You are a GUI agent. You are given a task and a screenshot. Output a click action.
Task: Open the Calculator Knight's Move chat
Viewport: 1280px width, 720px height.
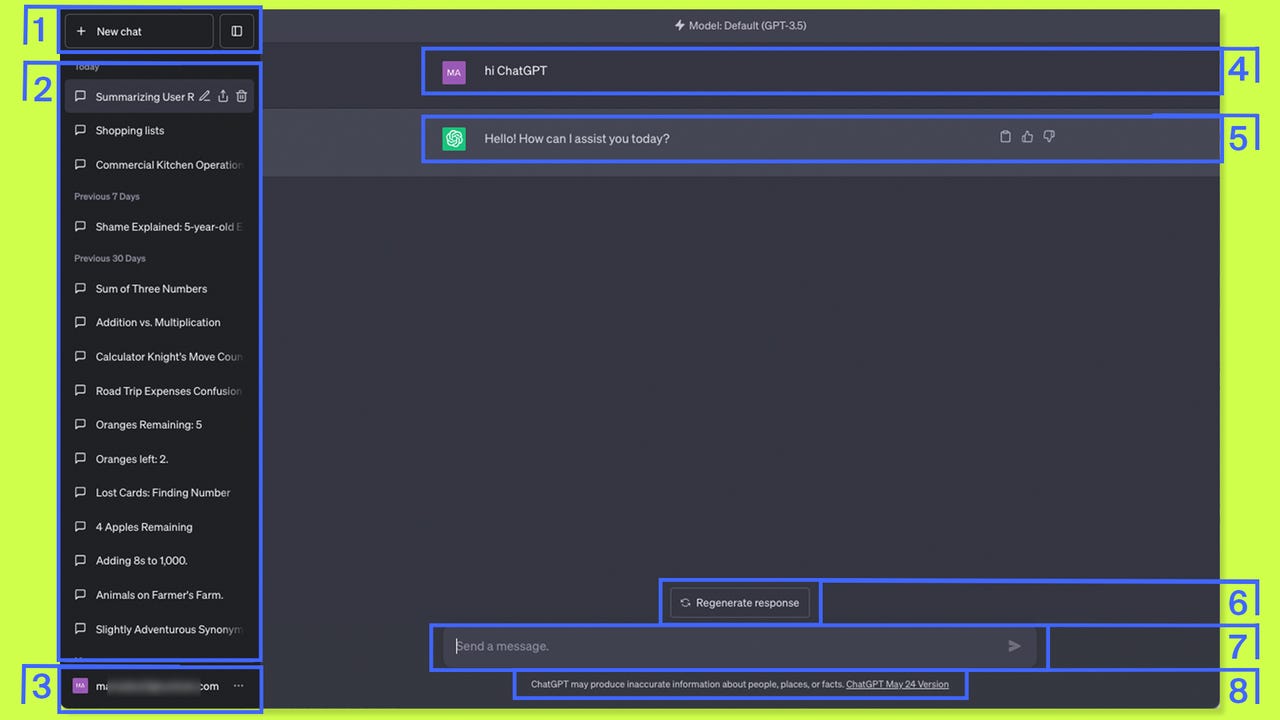(159, 357)
